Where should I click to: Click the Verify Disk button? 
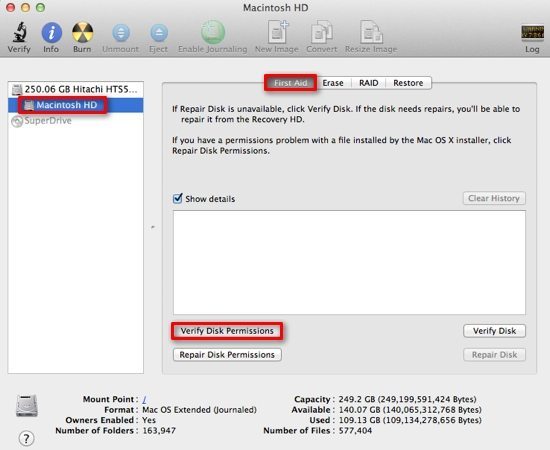tap(494, 331)
